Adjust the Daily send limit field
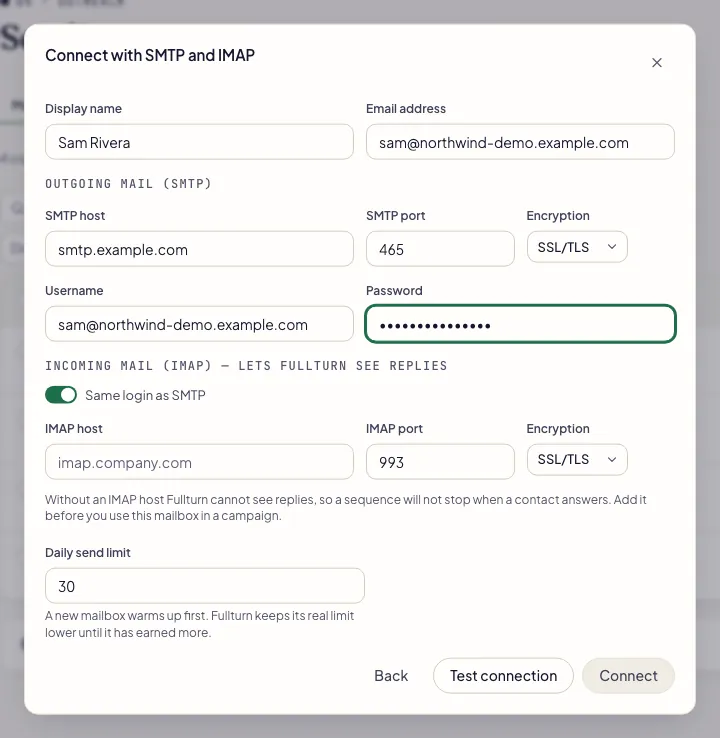The image size is (720, 738). coord(205,586)
